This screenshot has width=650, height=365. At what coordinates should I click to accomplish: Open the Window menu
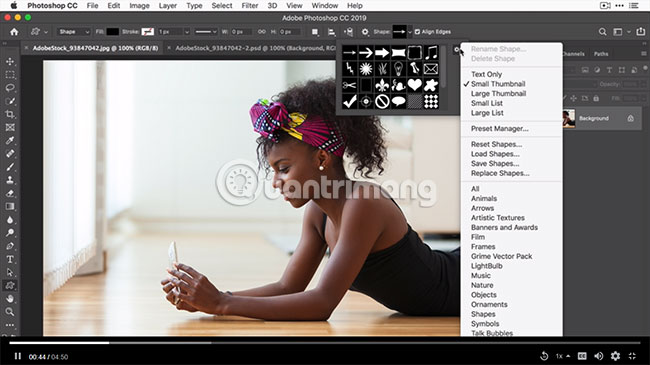point(325,6)
